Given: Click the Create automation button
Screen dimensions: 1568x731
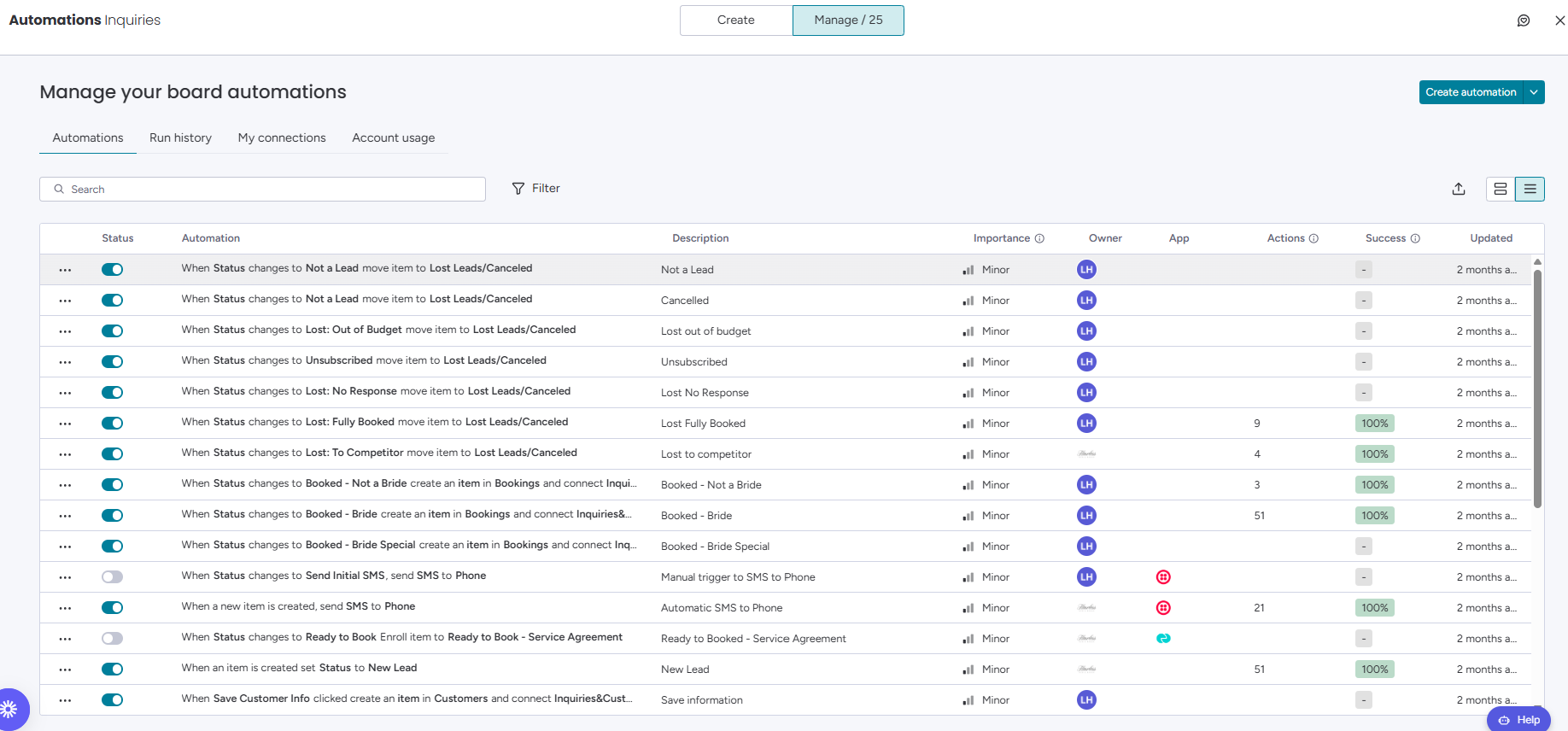Looking at the screenshot, I should click(x=1470, y=92).
